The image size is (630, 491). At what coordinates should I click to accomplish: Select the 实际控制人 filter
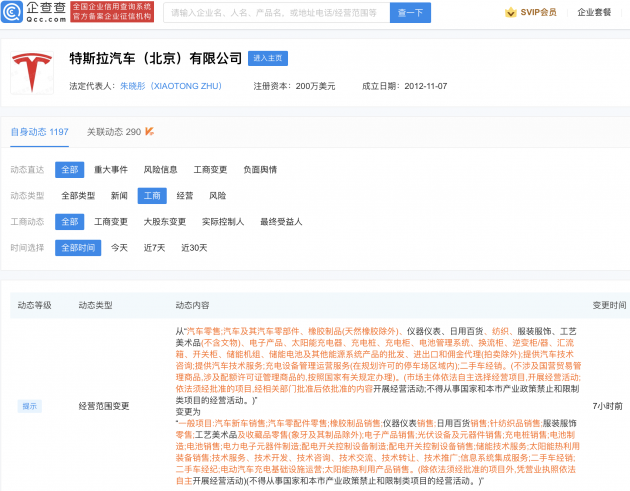coord(223,222)
